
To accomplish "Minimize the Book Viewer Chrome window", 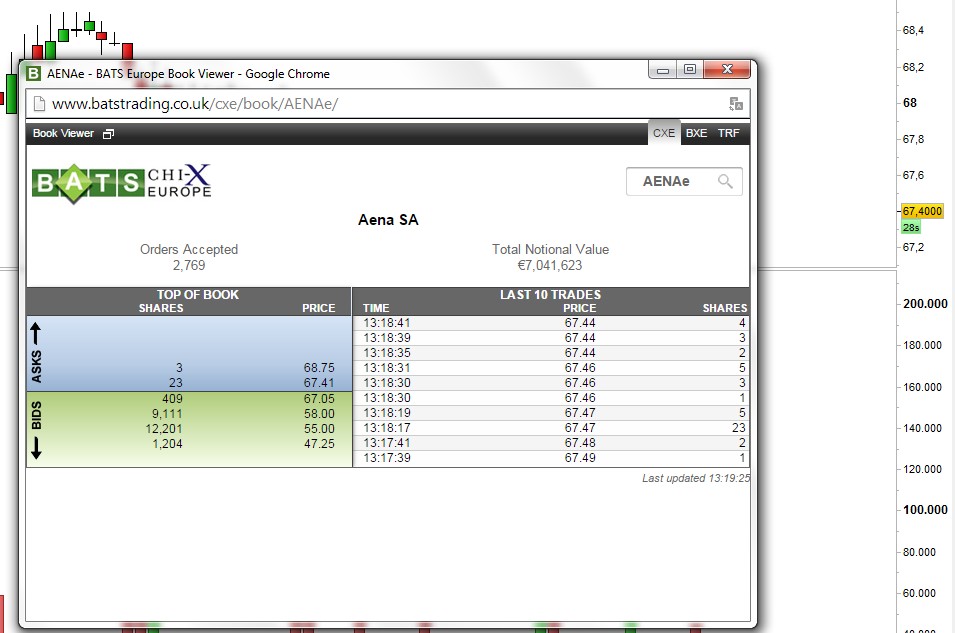I will (663, 70).
